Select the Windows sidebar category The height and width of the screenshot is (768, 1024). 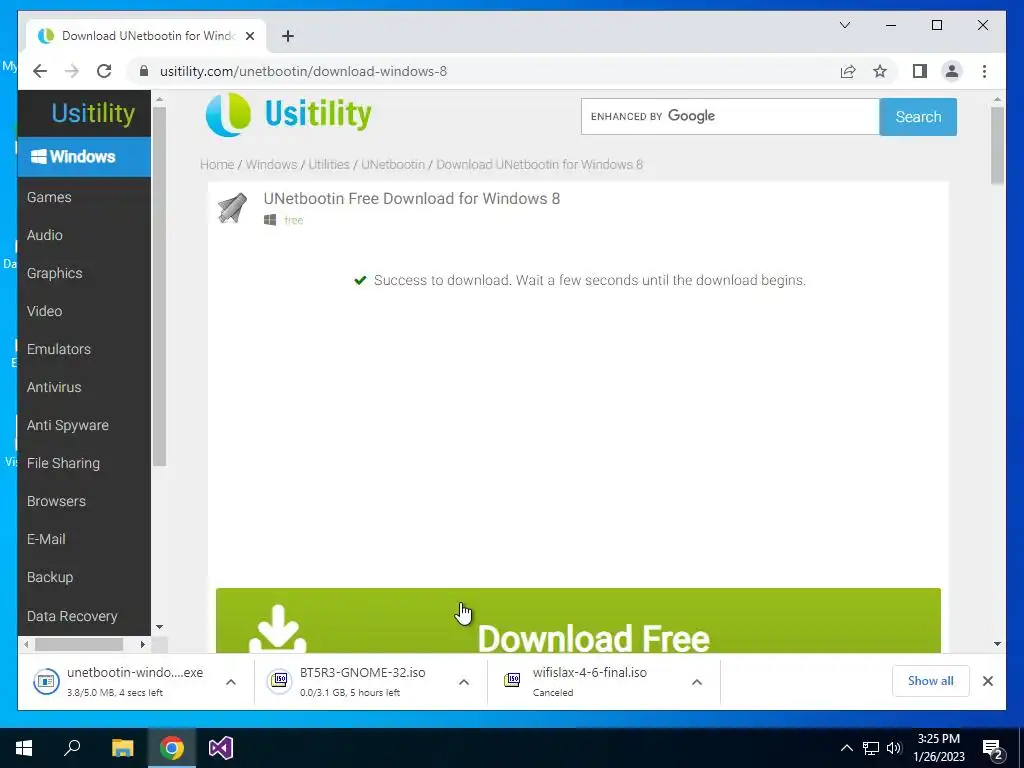point(84,157)
